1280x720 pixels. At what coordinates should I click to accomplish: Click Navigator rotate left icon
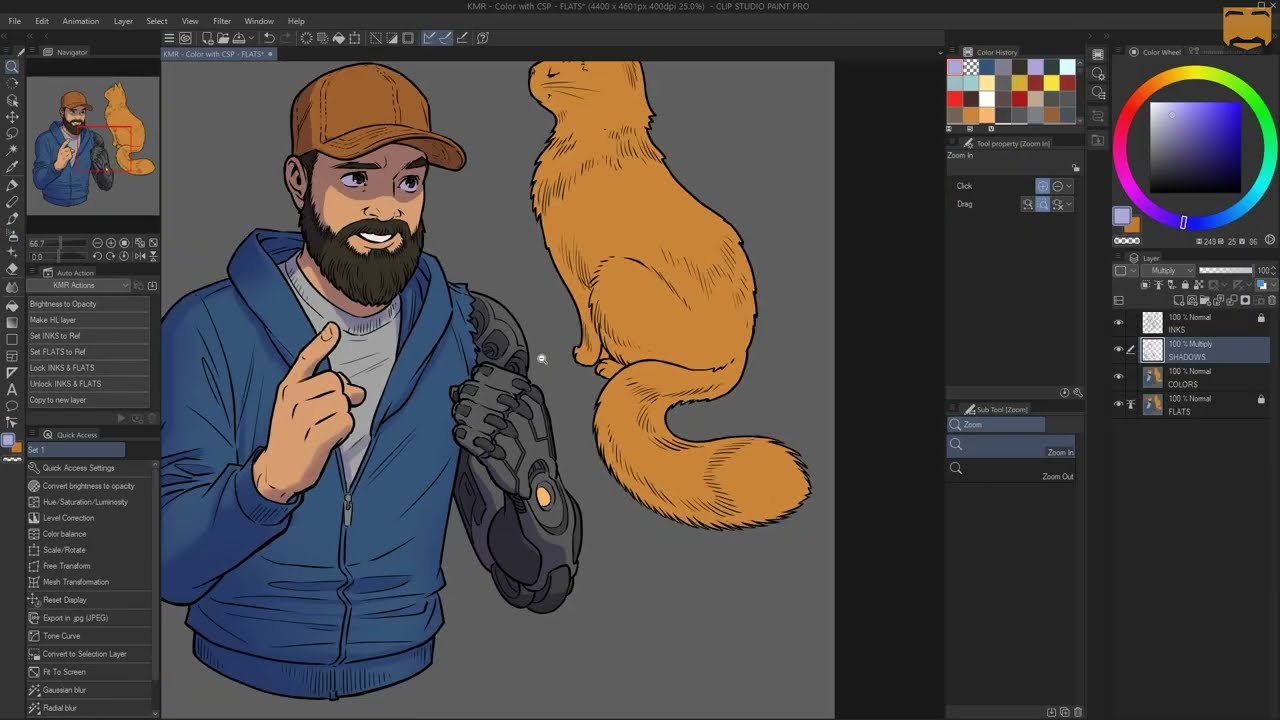click(98, 256)
